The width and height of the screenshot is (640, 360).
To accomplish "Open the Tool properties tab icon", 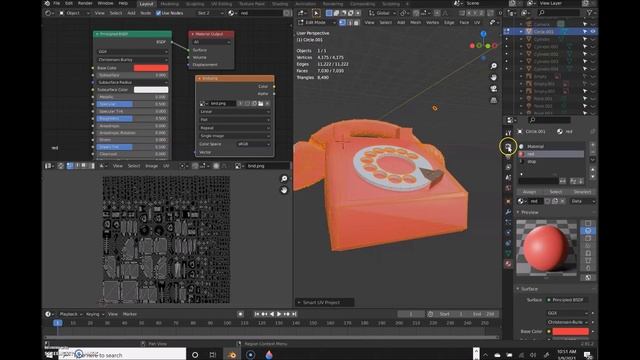I will [508, 133].
